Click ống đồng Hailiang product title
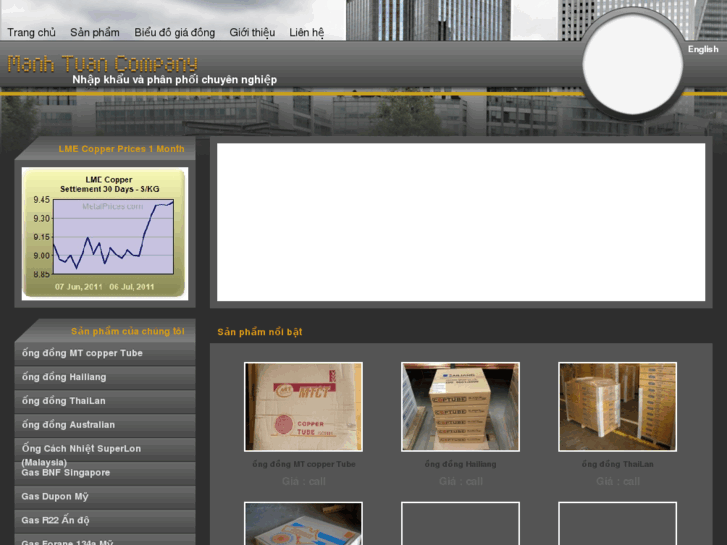 [x=460, y=464]
